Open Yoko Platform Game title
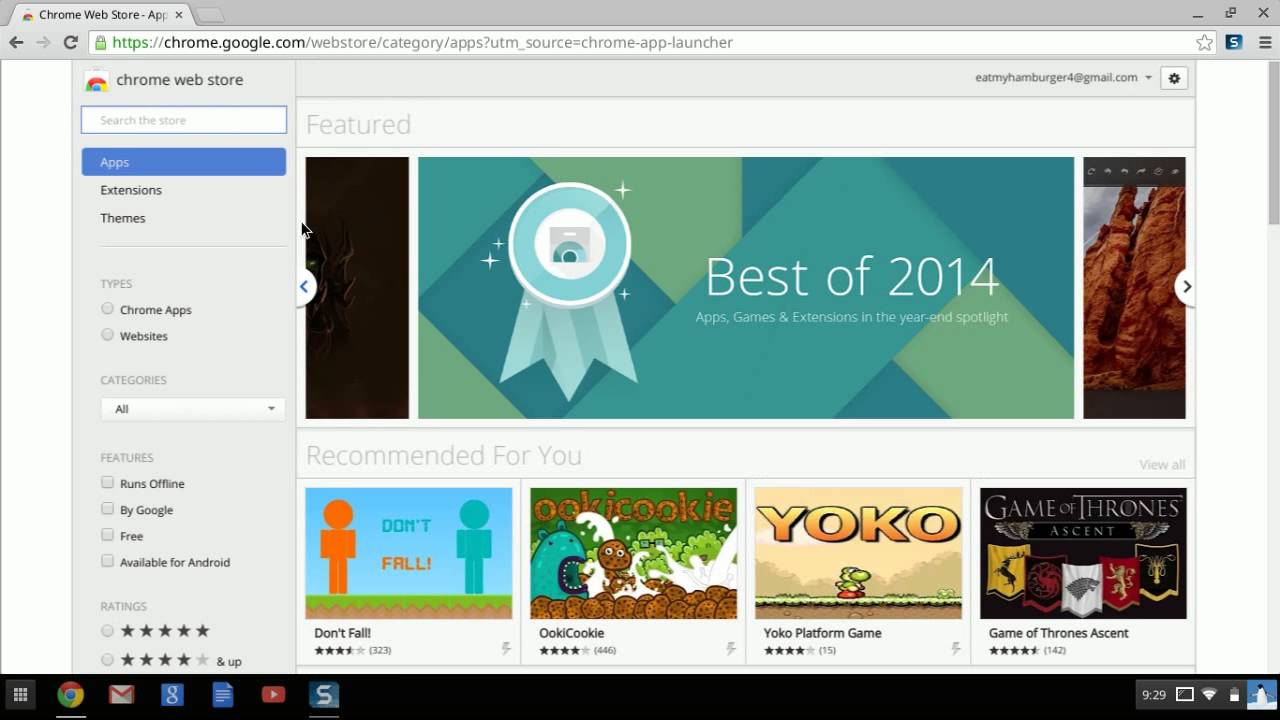 point(823,633)
